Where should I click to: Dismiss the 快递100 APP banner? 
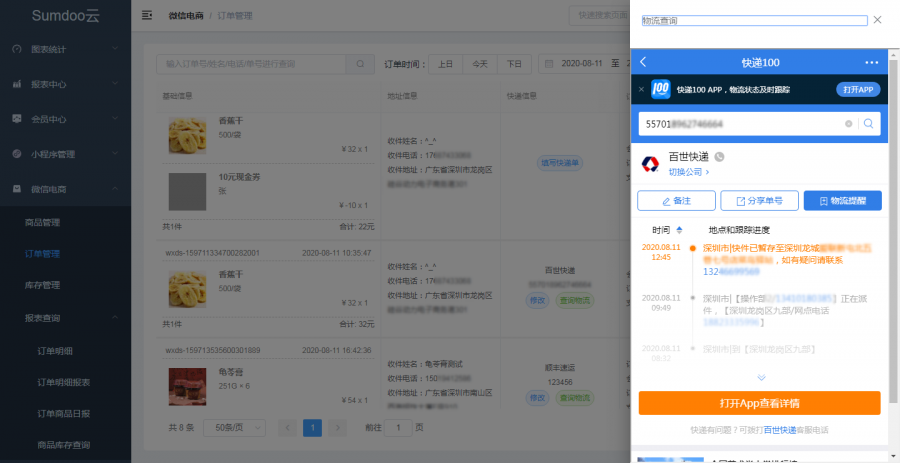point(641,90)
